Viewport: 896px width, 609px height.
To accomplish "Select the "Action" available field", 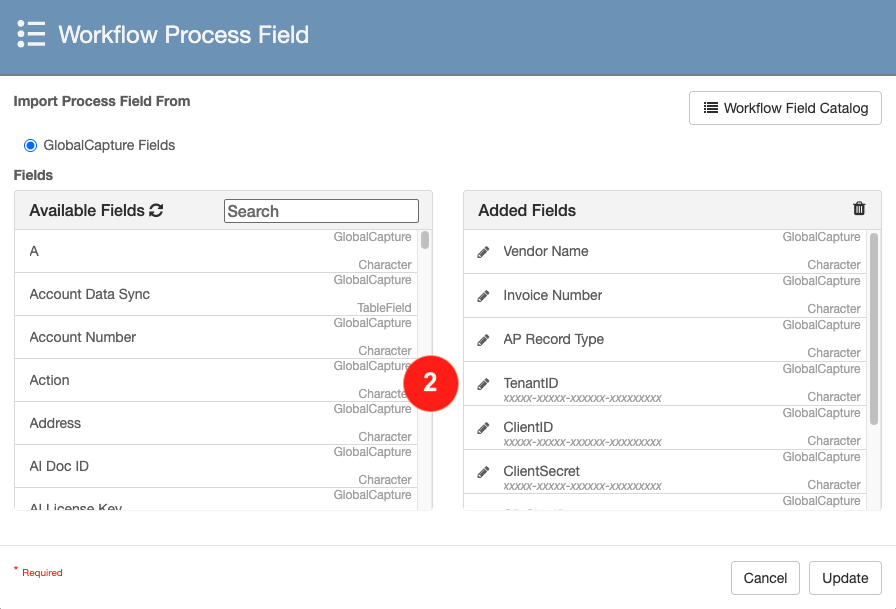I will pyautogui.click(x=216, y=380).
